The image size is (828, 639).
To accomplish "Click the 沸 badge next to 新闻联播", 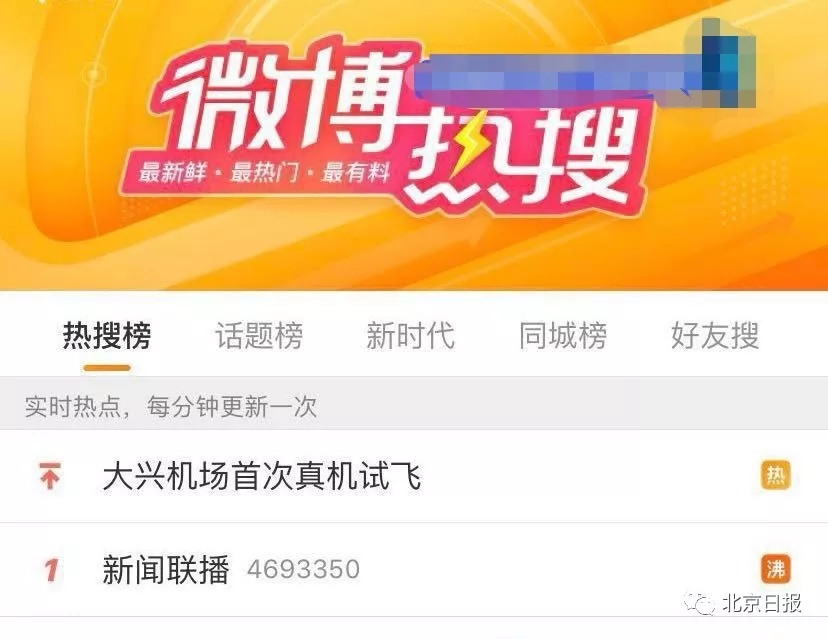I will point(776,569).
